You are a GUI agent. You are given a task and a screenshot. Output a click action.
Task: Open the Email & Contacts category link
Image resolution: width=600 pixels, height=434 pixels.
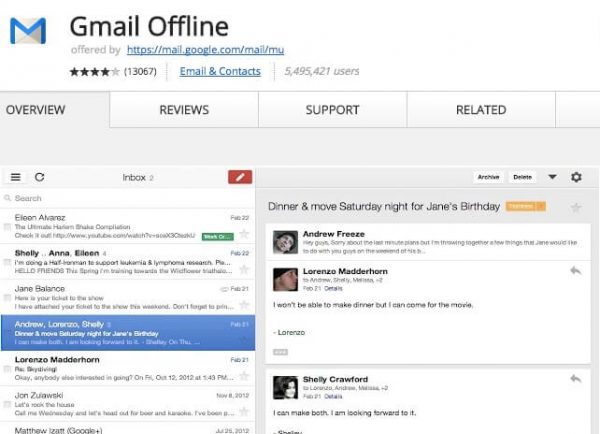[220, 71]
